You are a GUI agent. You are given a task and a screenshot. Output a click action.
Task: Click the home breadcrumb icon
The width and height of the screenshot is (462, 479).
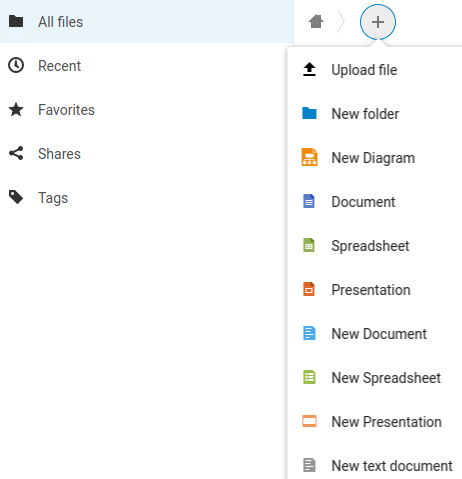tap(316, 22)
